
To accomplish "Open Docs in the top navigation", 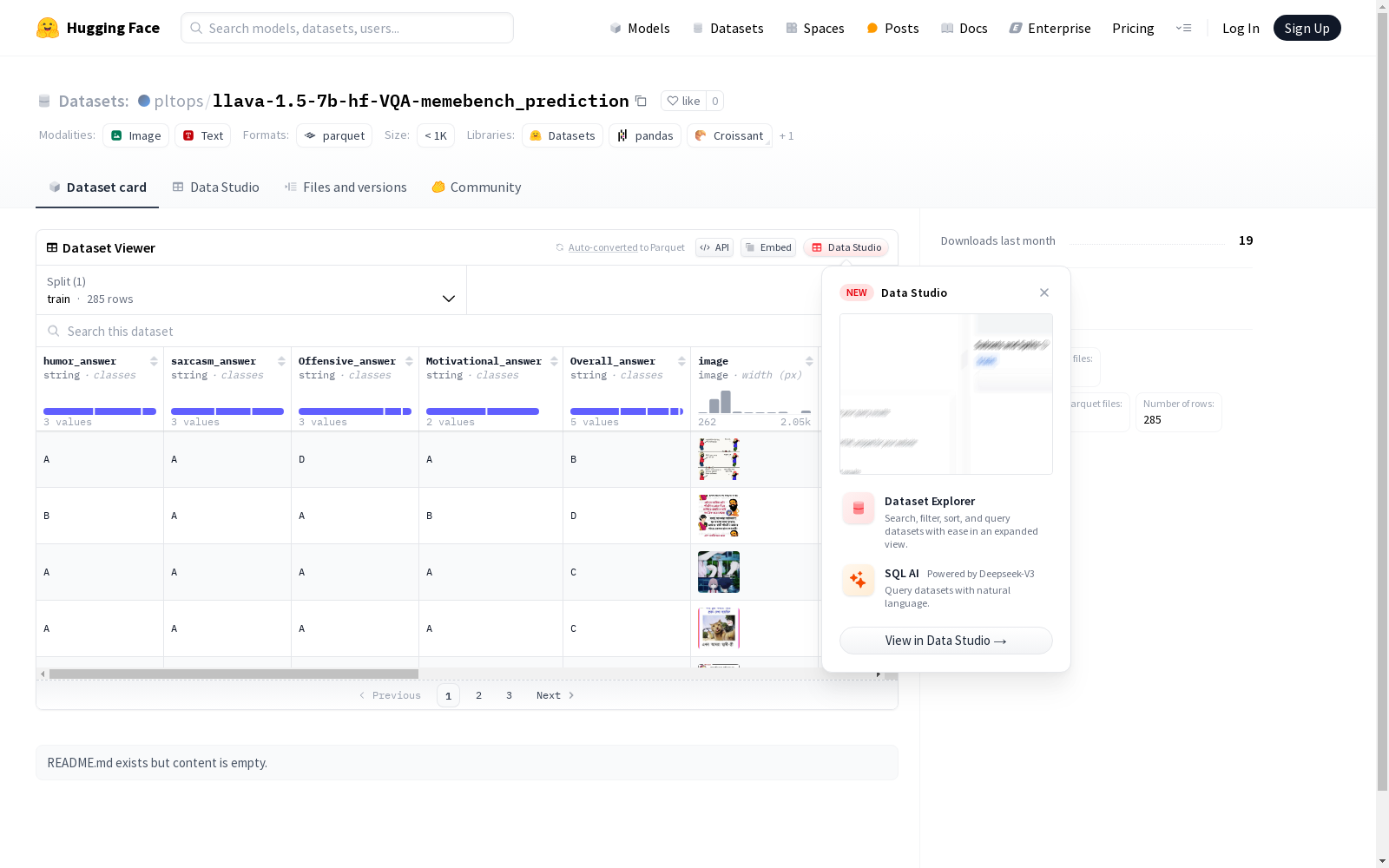I will [964, 28].
